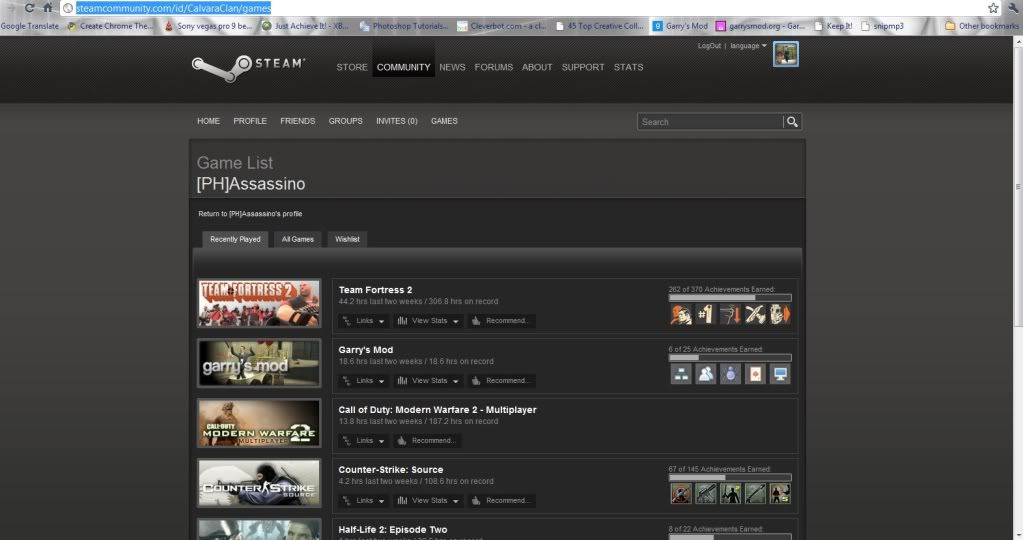Click the browser address bar URL
The image size is (1023, 540).
point(173,8)
